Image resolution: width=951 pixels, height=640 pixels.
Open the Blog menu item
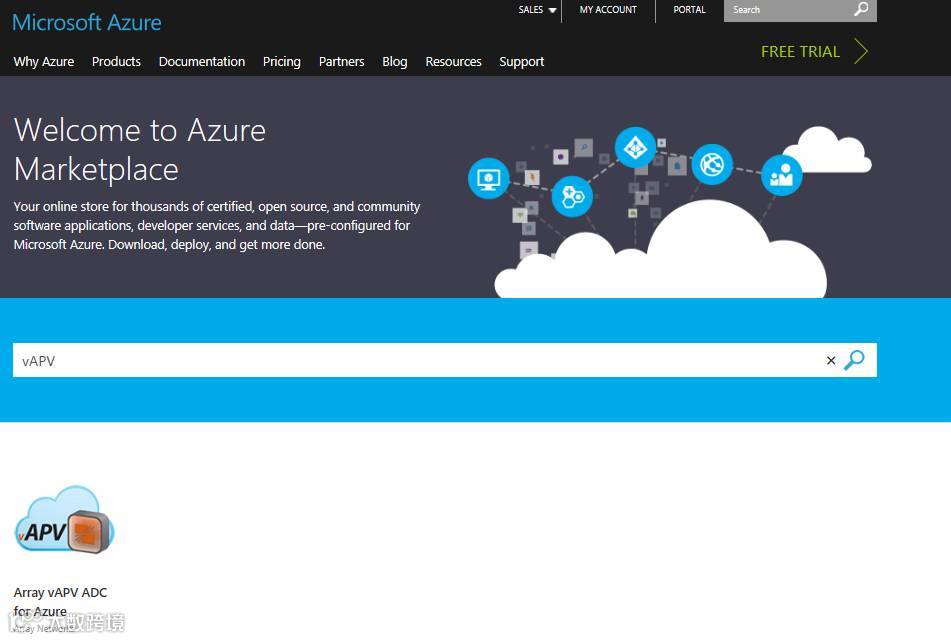click(395, 61)
